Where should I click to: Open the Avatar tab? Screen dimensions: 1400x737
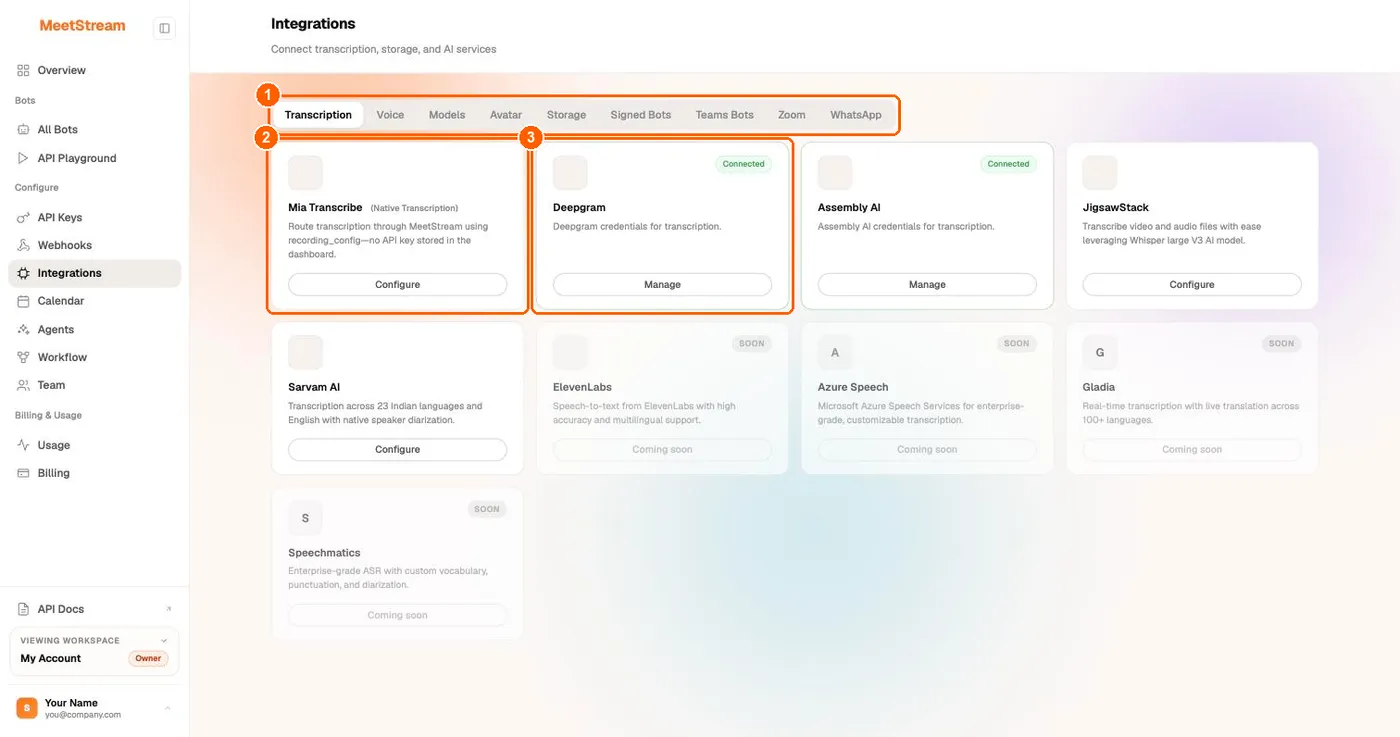click(x=506, y=115)
